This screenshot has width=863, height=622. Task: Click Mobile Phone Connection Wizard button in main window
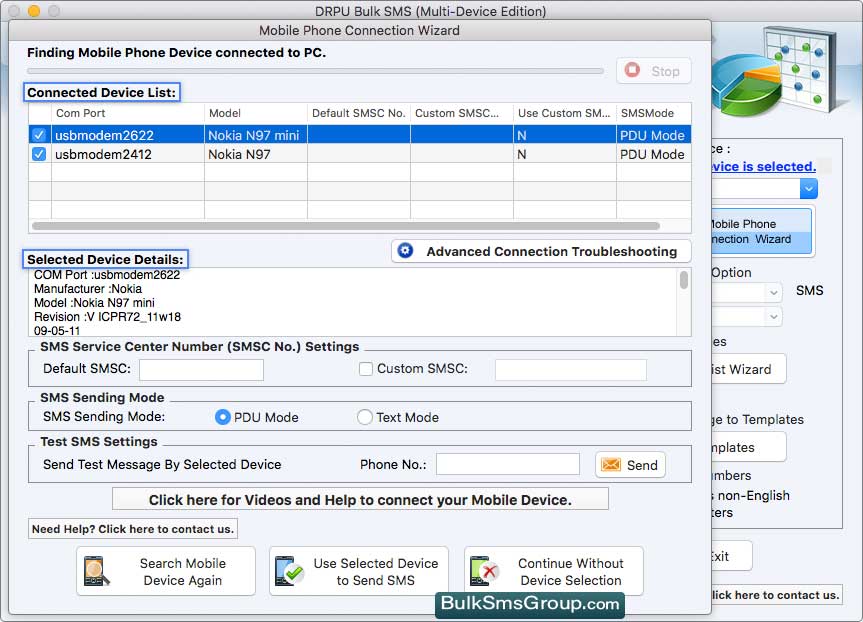click(762, 232)
